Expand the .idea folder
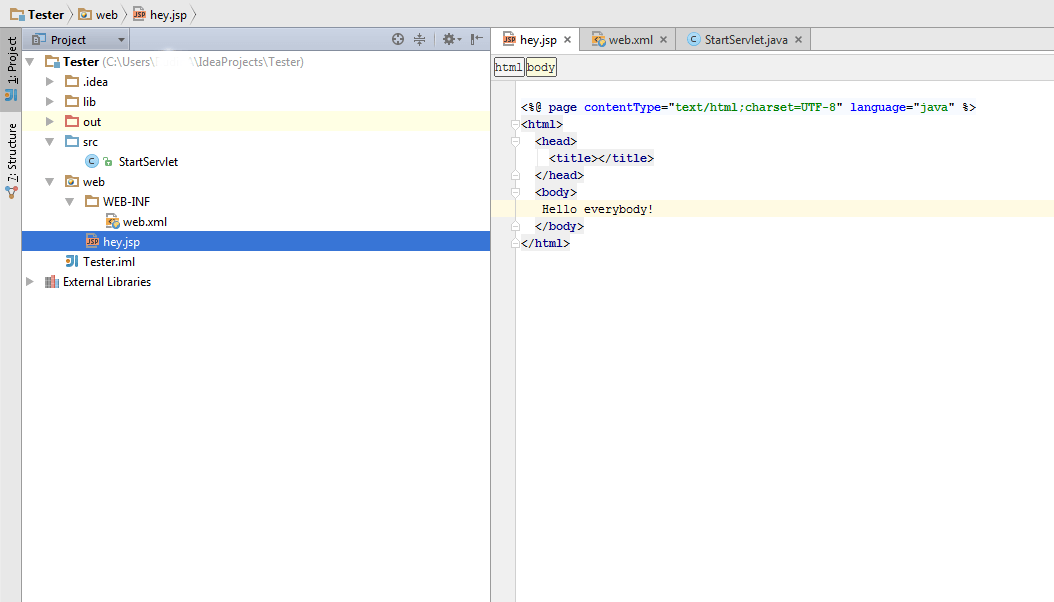This screenshot has height=602, width=1054. [50, 81]
